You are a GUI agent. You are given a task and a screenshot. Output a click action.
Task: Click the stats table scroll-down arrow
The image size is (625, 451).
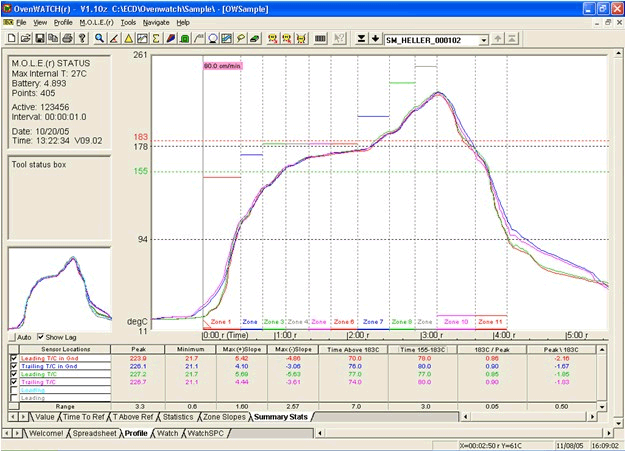click(x=602, y=407)
